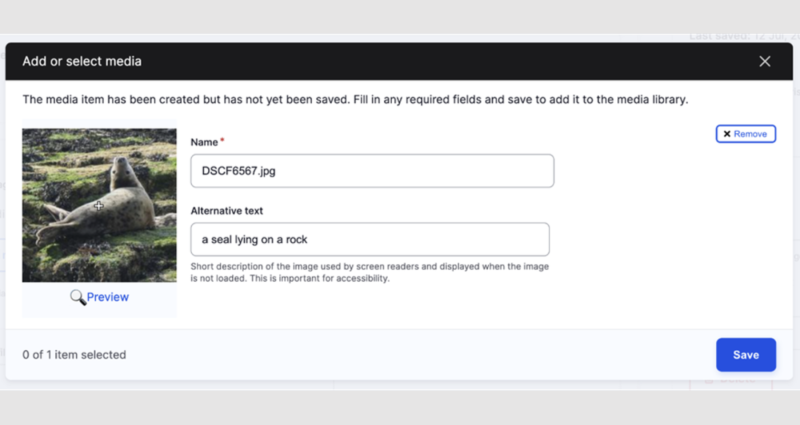Click the X icon inside Remove button
The width and height of the screenshot is (800, 425).
click(x=727, y=134)
